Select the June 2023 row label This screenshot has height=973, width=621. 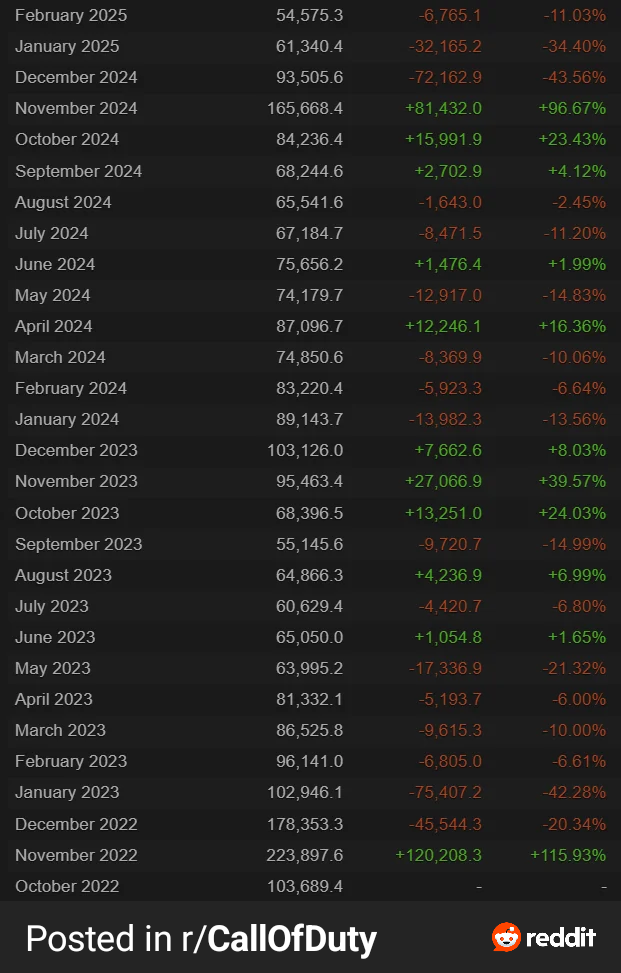click(x=55, y=637)
